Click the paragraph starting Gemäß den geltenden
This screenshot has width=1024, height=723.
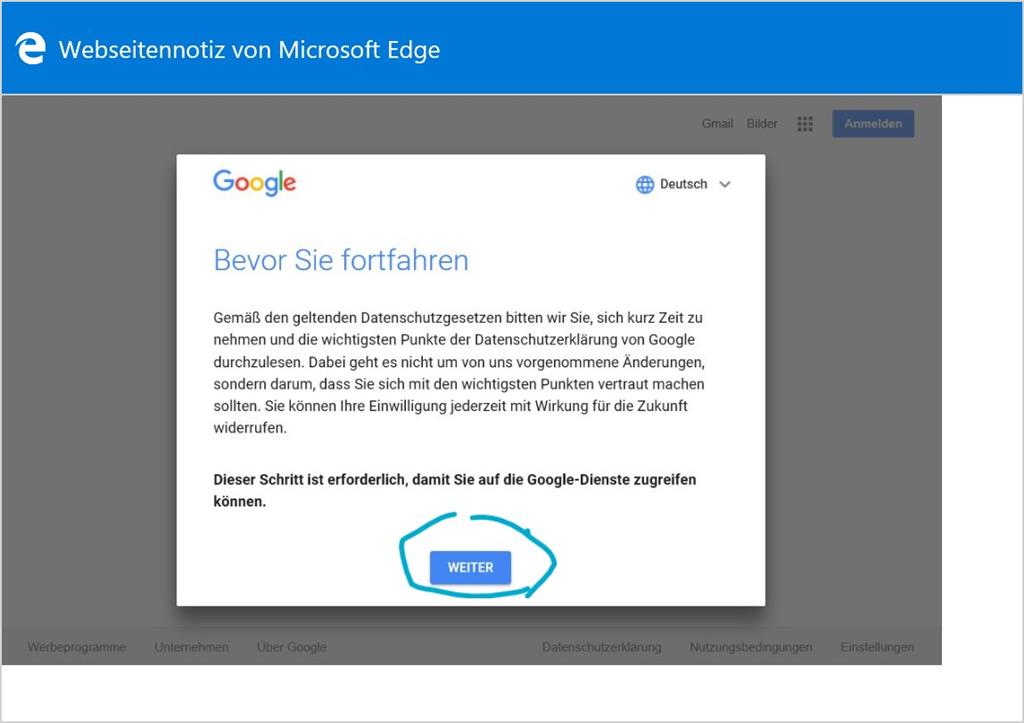click(x=459, y=372)
